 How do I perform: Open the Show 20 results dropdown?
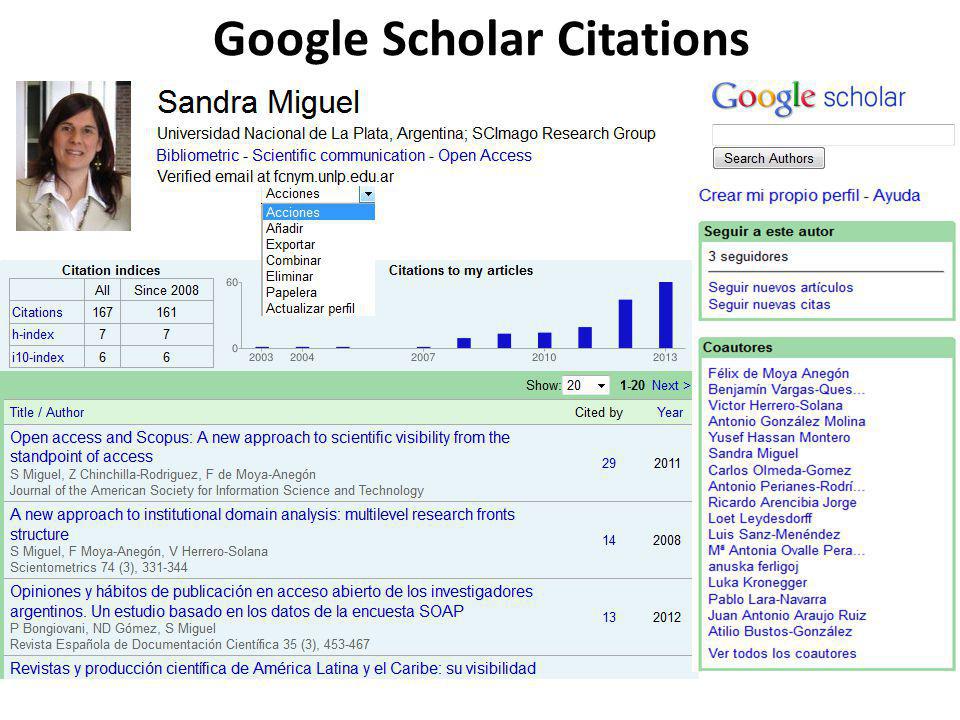(586, 385)
